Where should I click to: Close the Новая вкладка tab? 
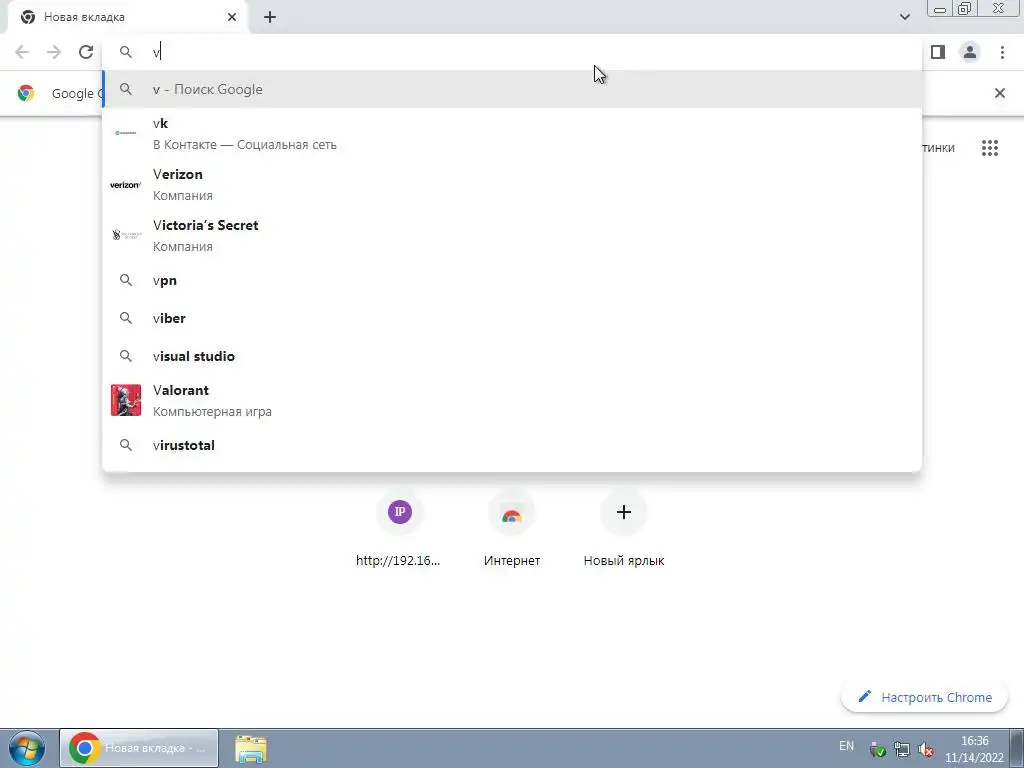pos(232,18)
